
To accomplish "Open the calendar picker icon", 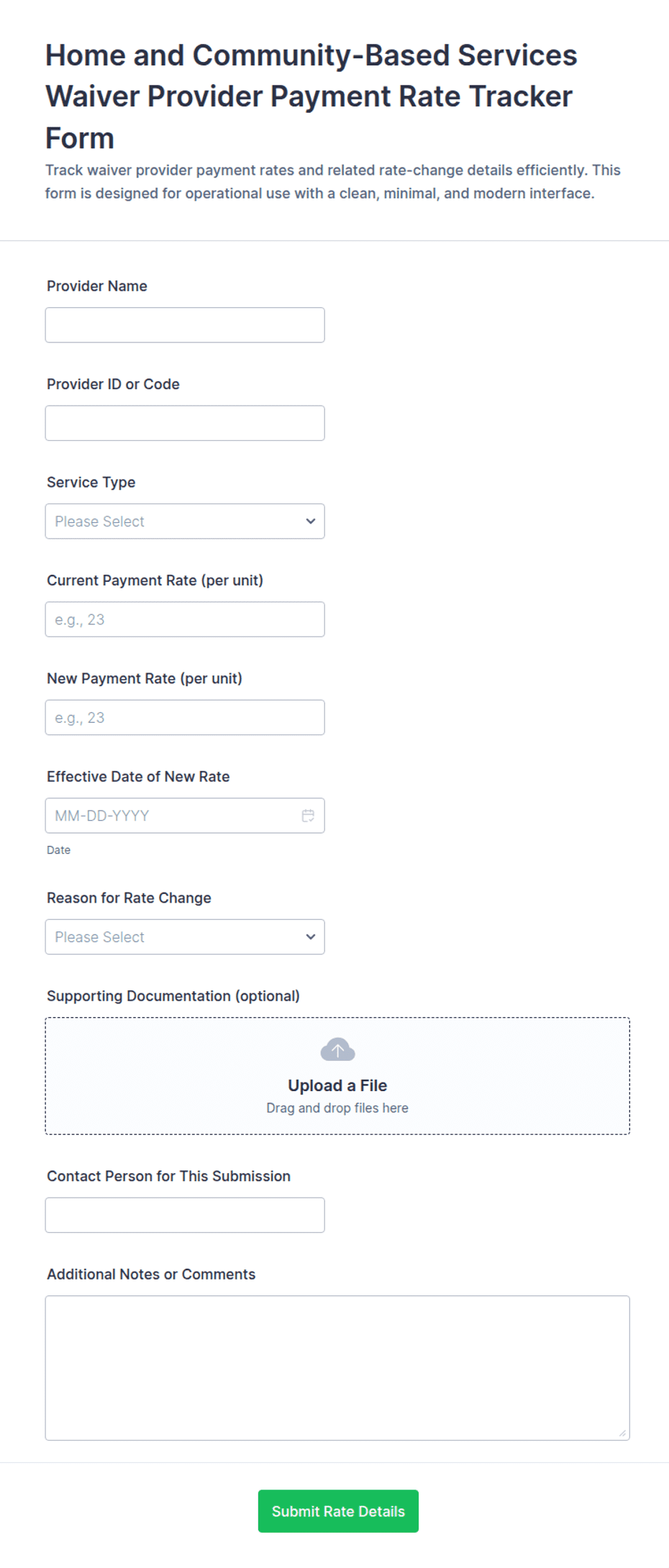I will pos(308,816).
